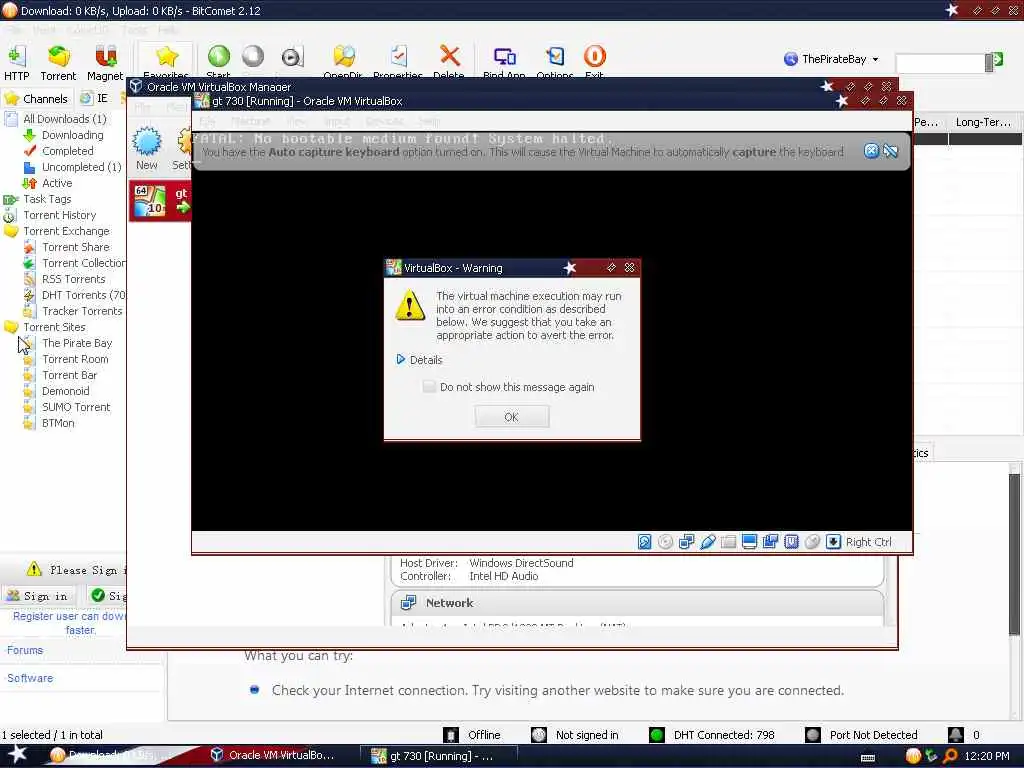Click the hard disk indicator in VM status bar
The image size is (1024, 768).
click(645, 541)
